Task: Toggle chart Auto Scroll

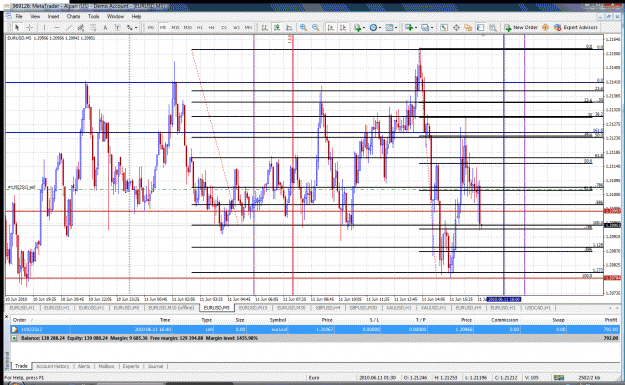Action: coord(330,28)
